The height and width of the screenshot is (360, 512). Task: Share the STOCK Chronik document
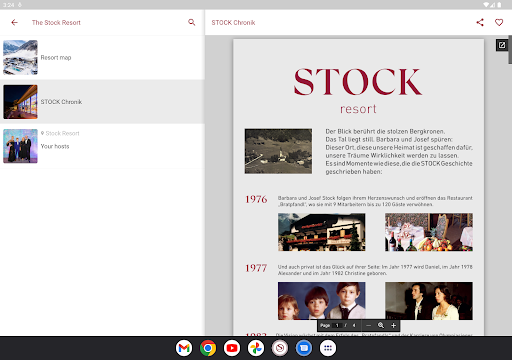coord(480,22)
